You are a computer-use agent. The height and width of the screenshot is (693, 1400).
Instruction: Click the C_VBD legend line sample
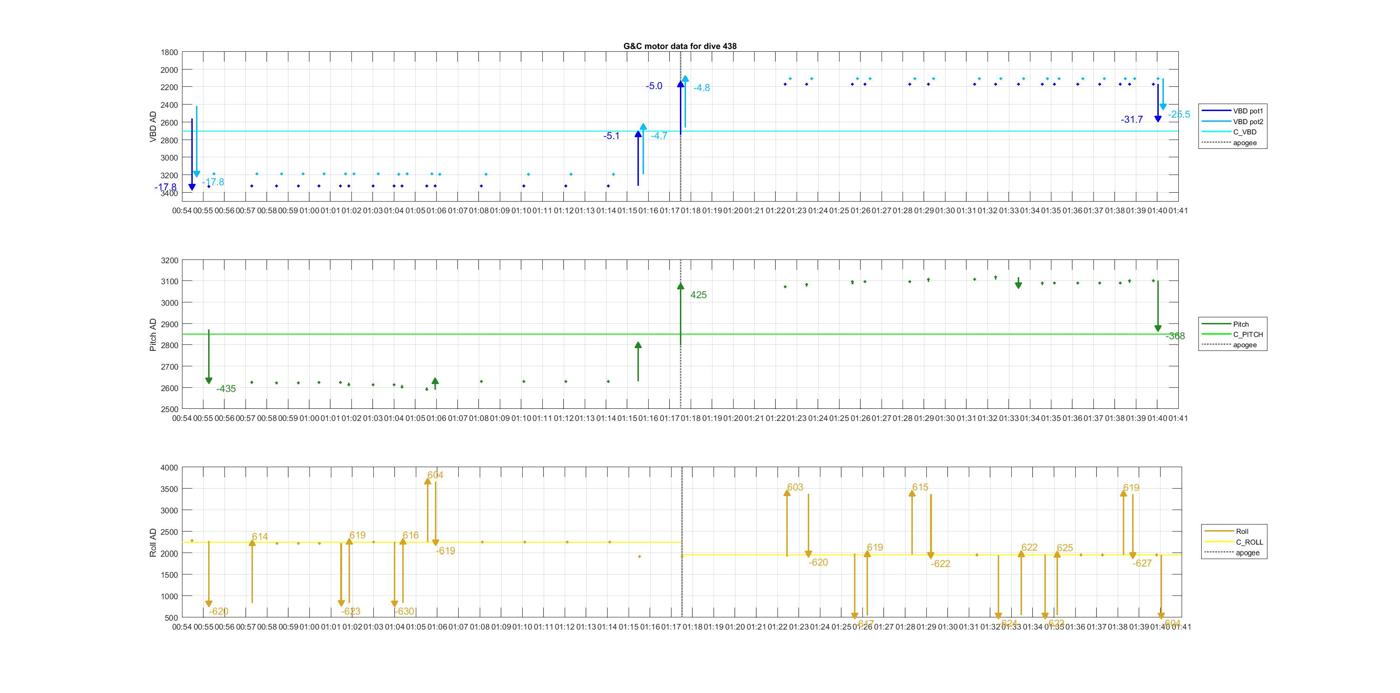tap(1215, 132)
